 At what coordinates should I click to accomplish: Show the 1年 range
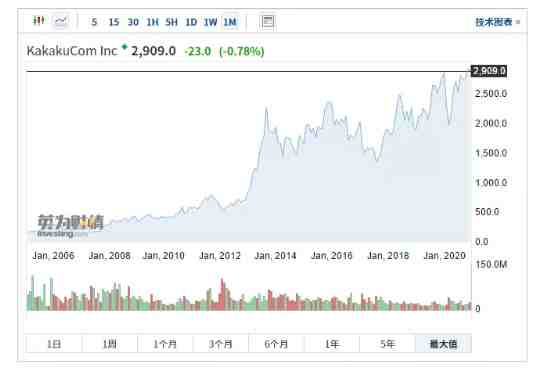(332, 344)
